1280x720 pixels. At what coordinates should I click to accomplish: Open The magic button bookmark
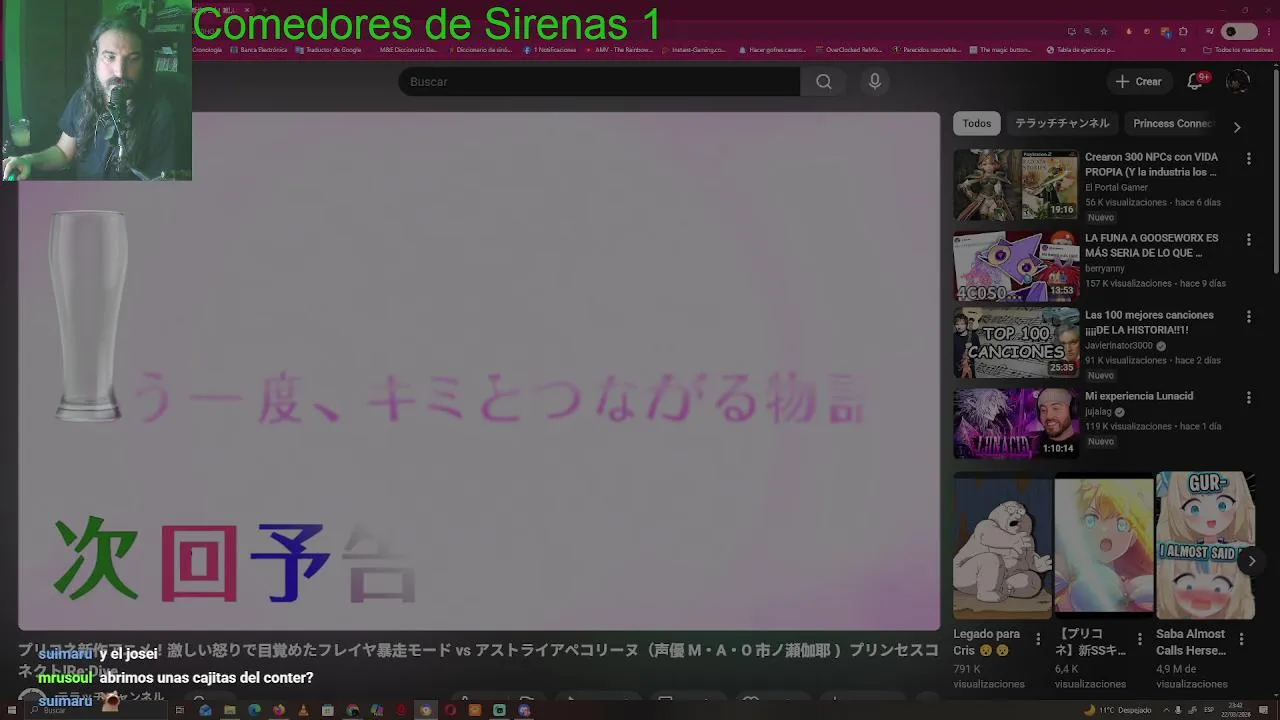(x=1000, y=49)
